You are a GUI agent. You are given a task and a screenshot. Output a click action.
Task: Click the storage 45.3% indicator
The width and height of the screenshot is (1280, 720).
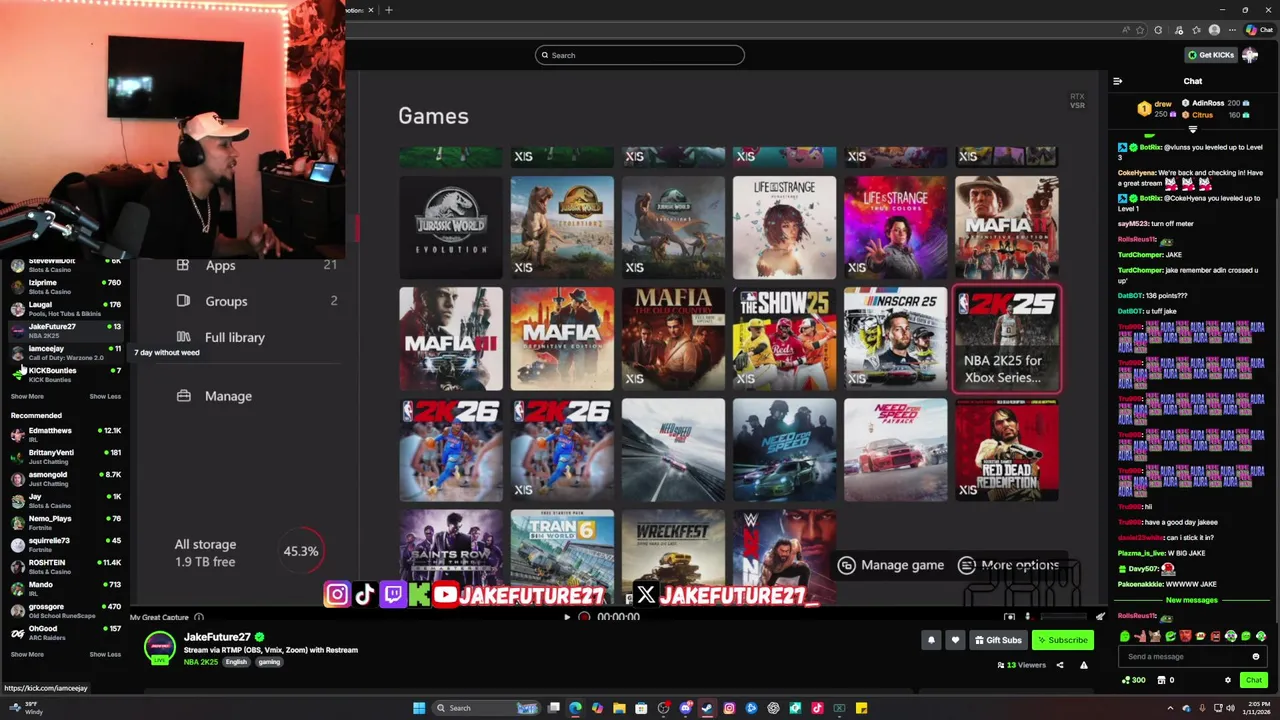301,551
